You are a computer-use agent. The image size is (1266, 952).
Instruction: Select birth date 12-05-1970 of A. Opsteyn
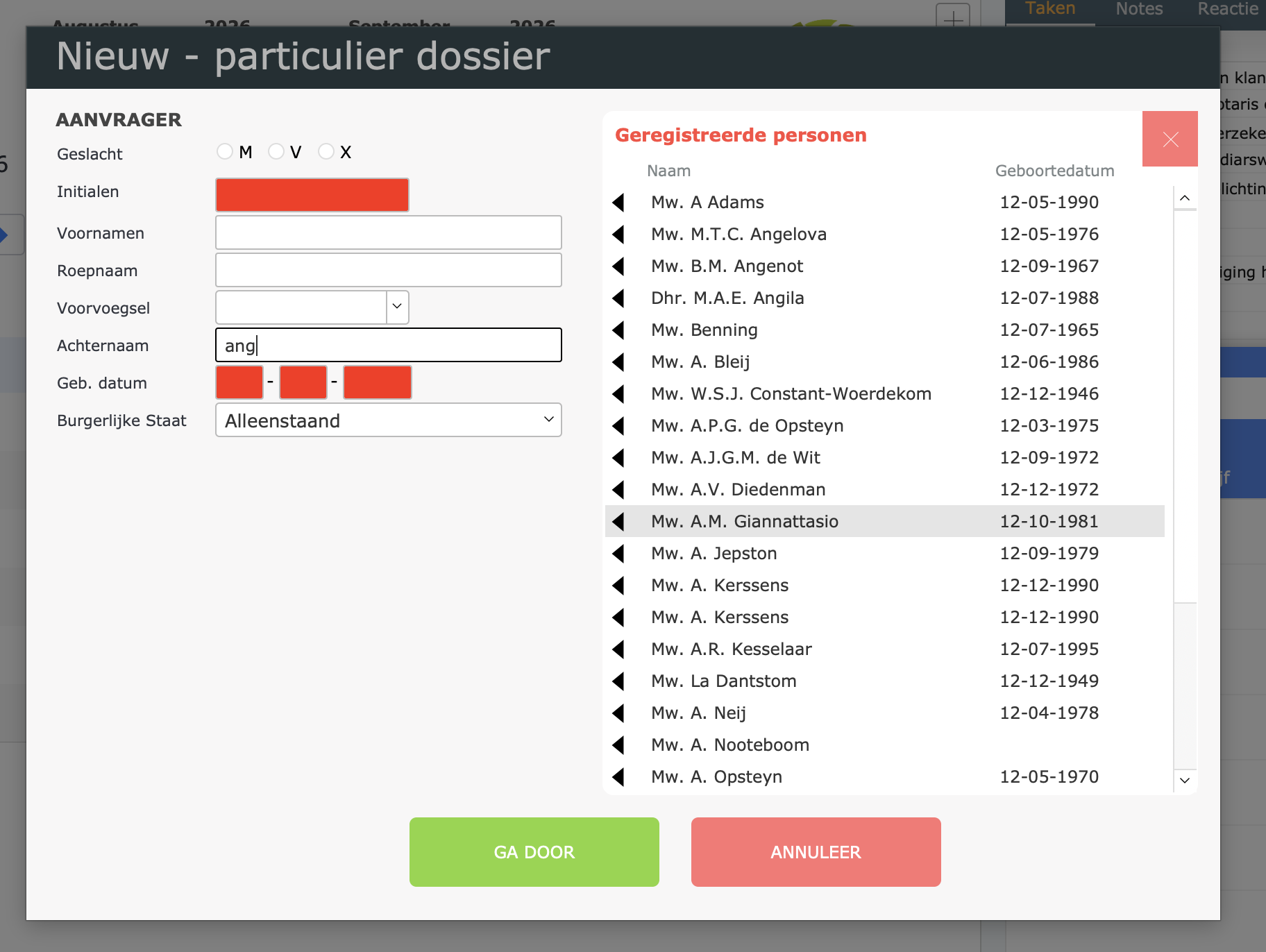coord(1049,777)
